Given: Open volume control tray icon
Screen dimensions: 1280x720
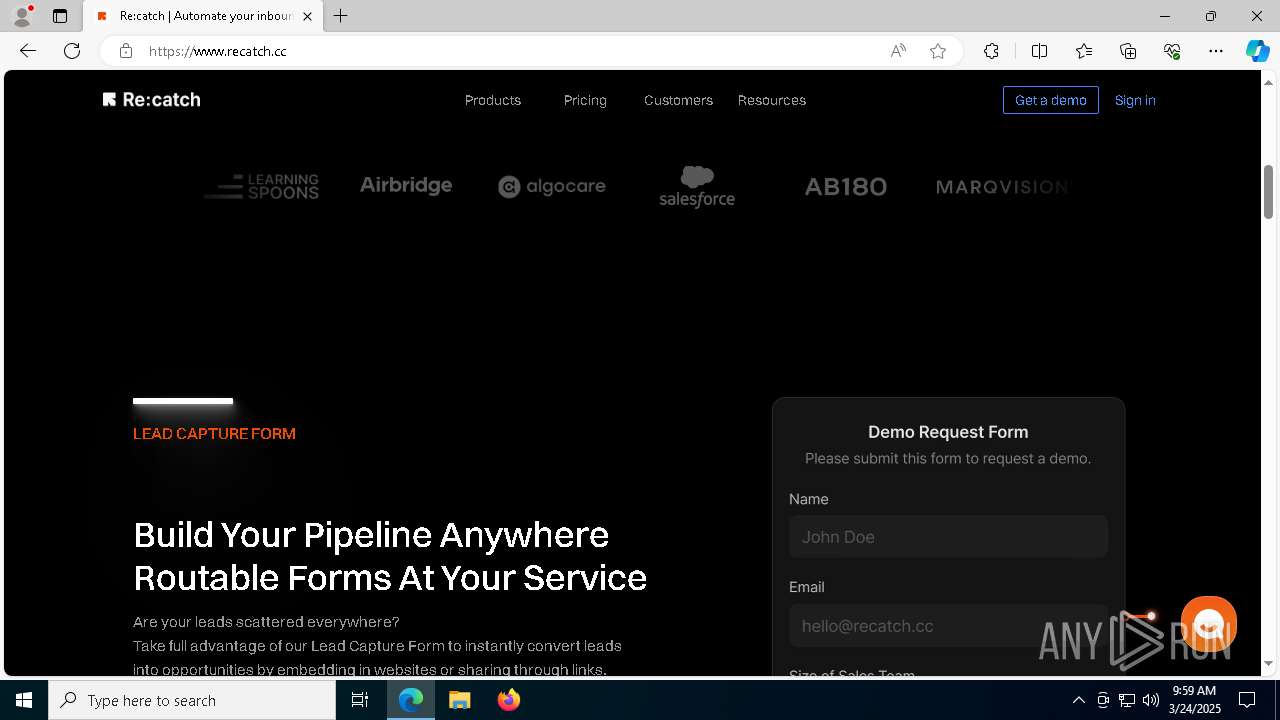Looking at the screenshot, I should [x=1151, y=700].
